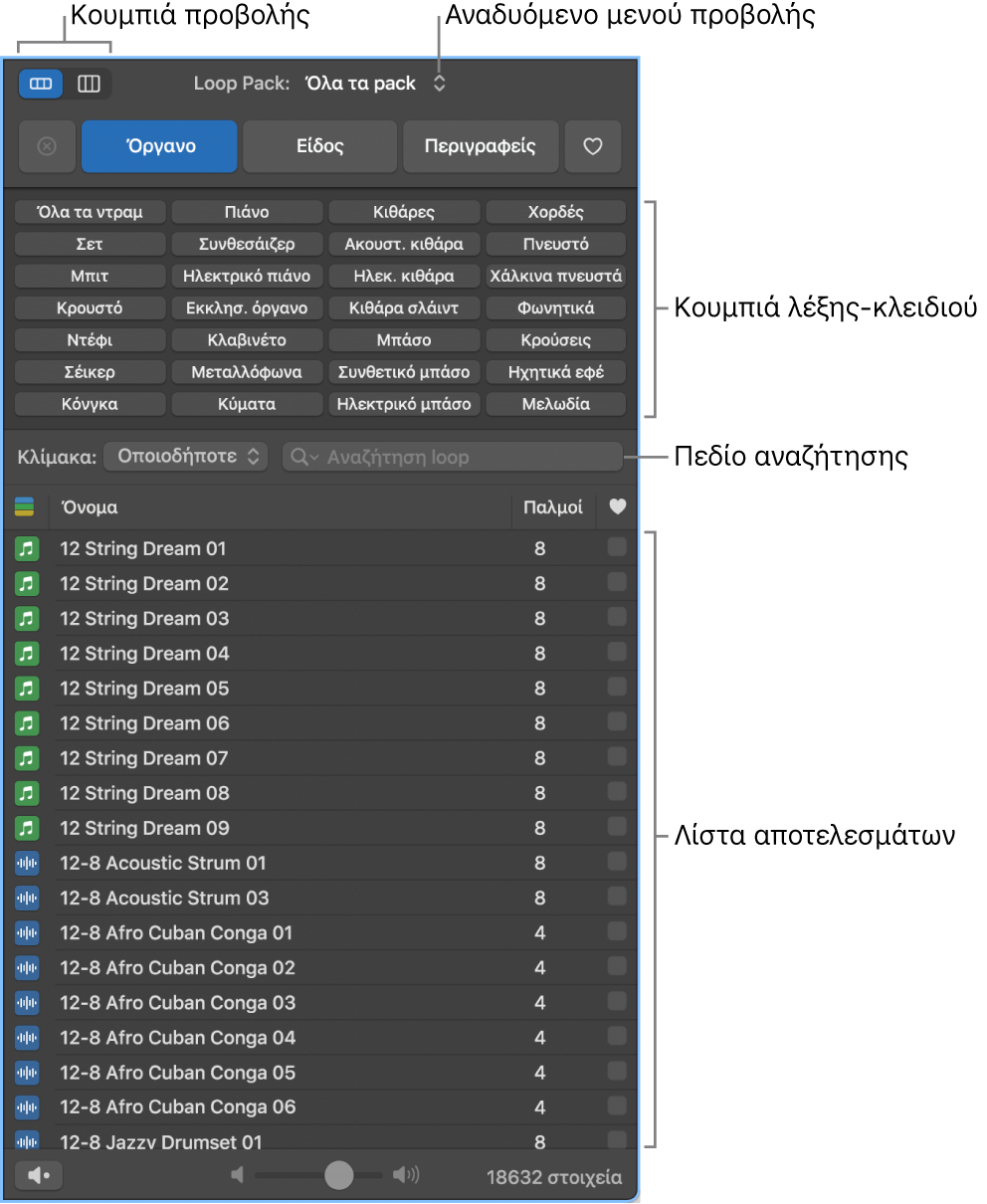Switch to column view layout icon
The width and height of the screenshot is (987, 1204).
point(89,85)
